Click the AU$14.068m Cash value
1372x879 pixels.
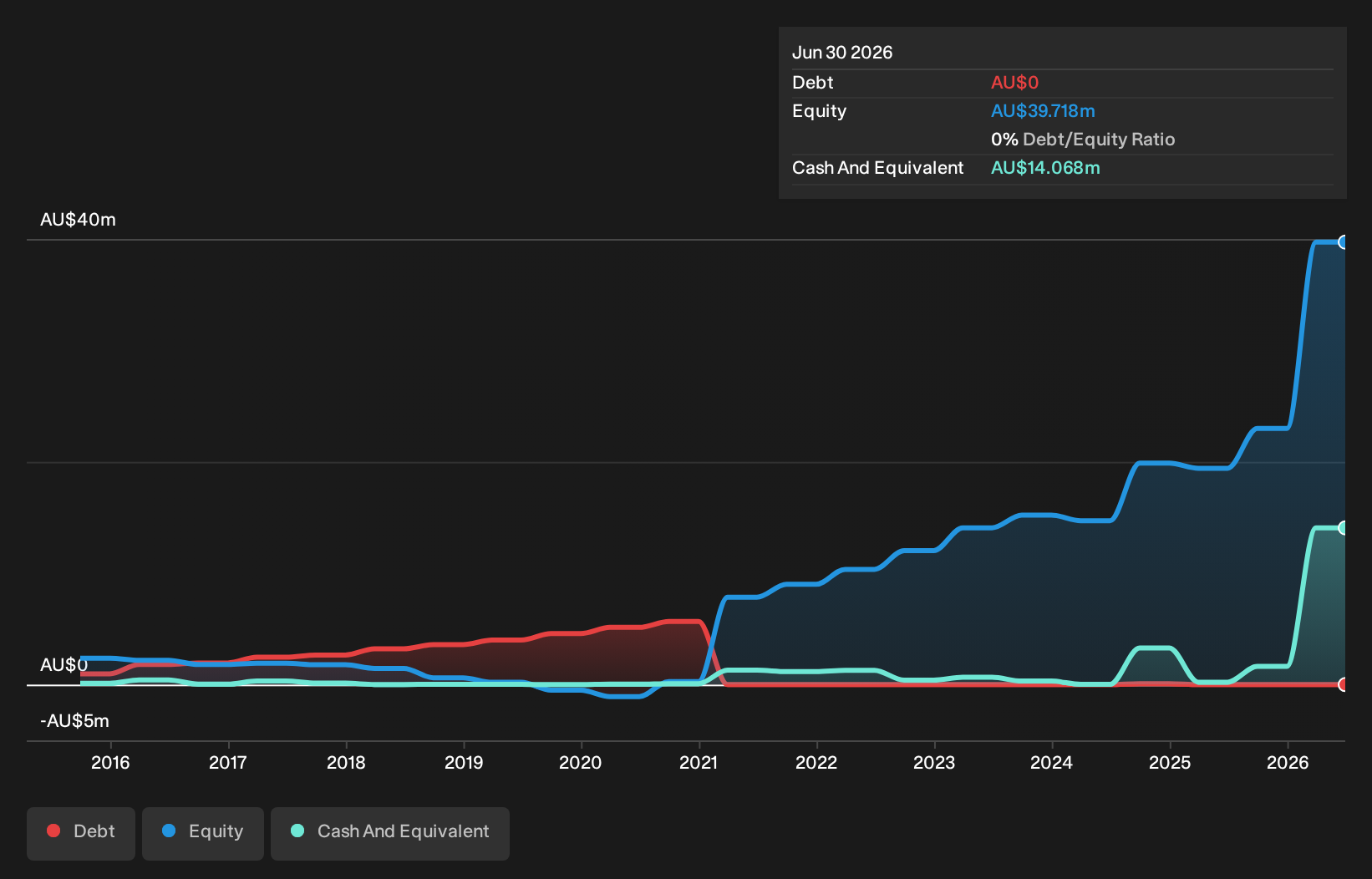[x=1045, y=168]
